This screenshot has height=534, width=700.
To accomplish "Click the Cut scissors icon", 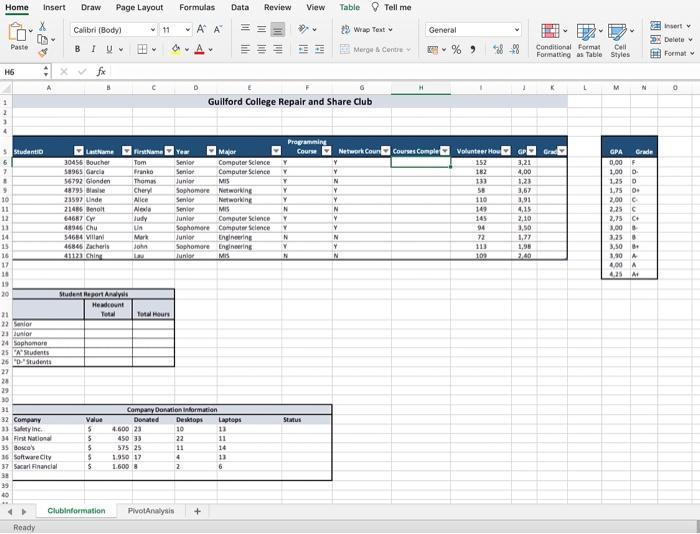I will tap(42, 26).
